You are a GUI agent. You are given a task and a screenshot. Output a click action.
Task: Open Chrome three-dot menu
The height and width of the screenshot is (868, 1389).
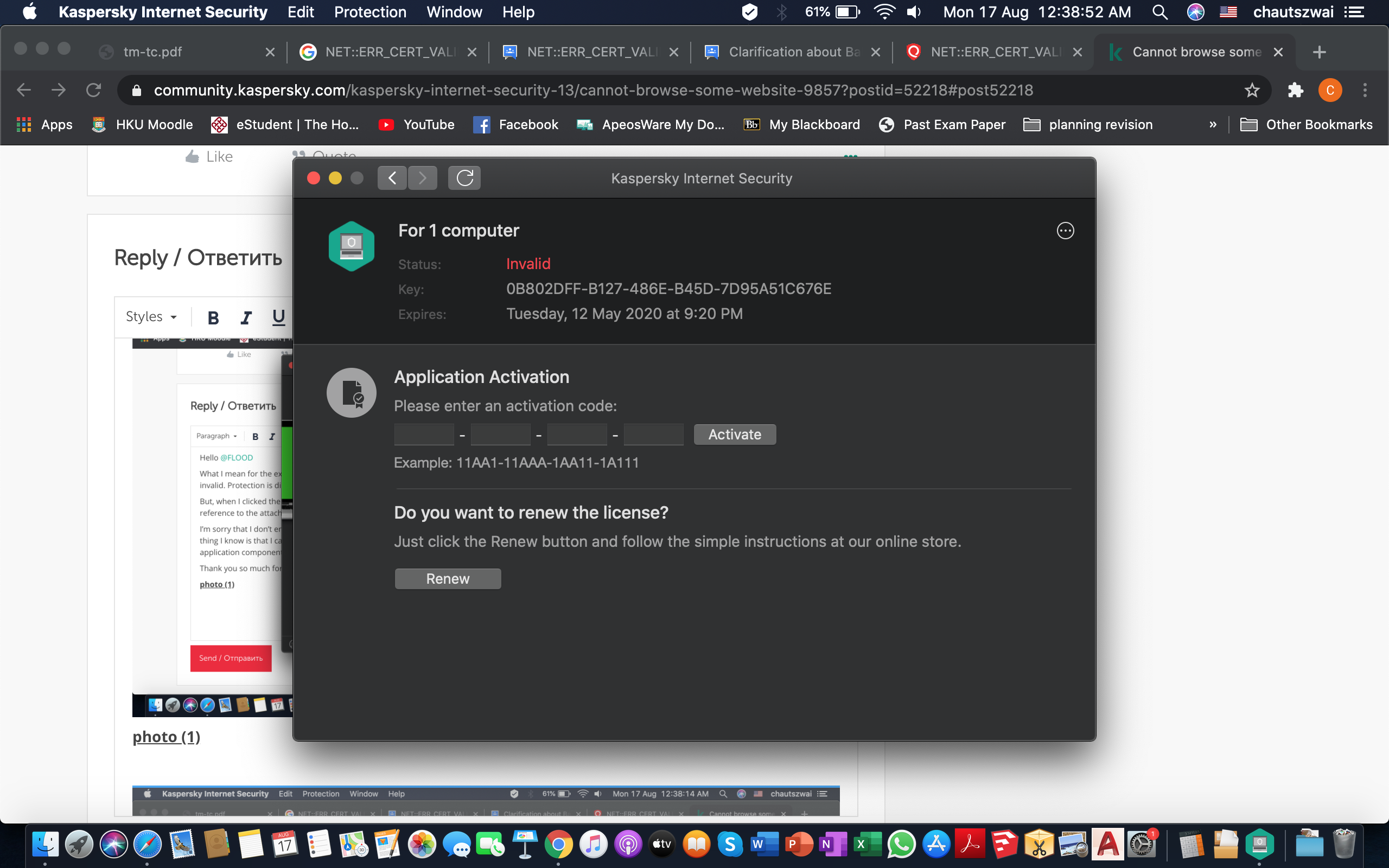pyautogui.click(x=1365, y=90)
